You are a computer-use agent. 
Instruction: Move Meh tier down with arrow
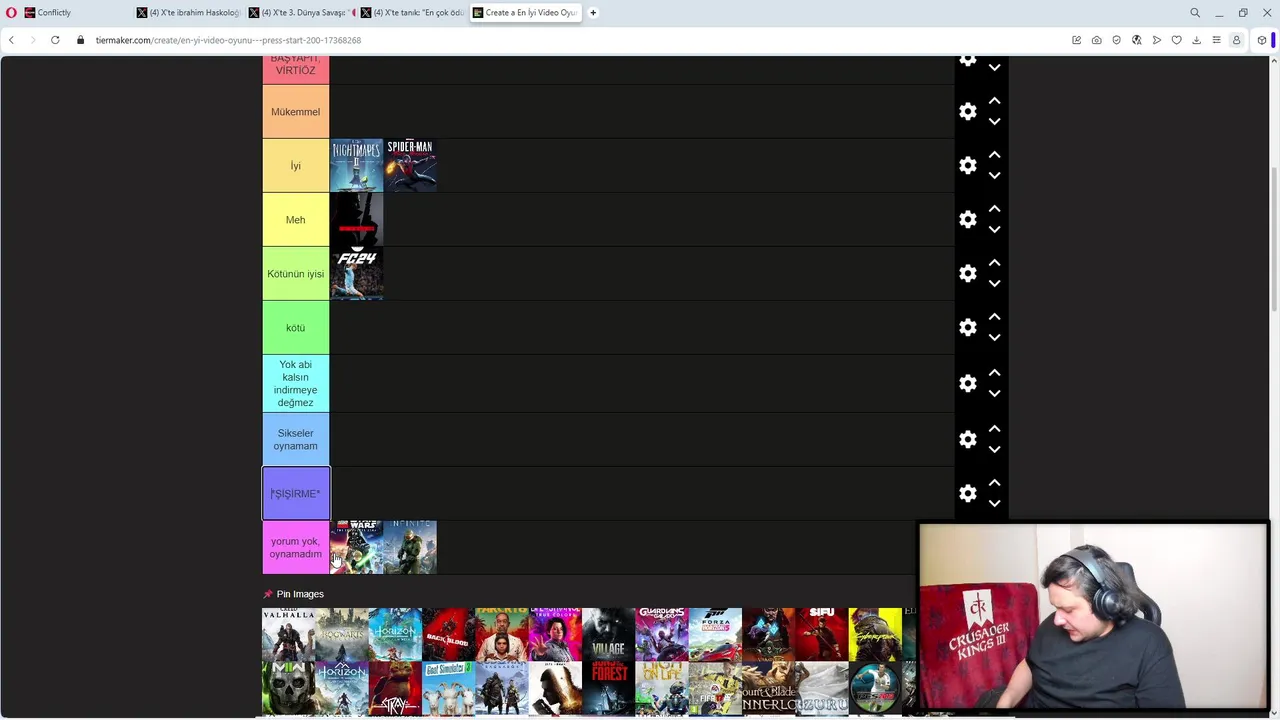[x=994, y=230]
